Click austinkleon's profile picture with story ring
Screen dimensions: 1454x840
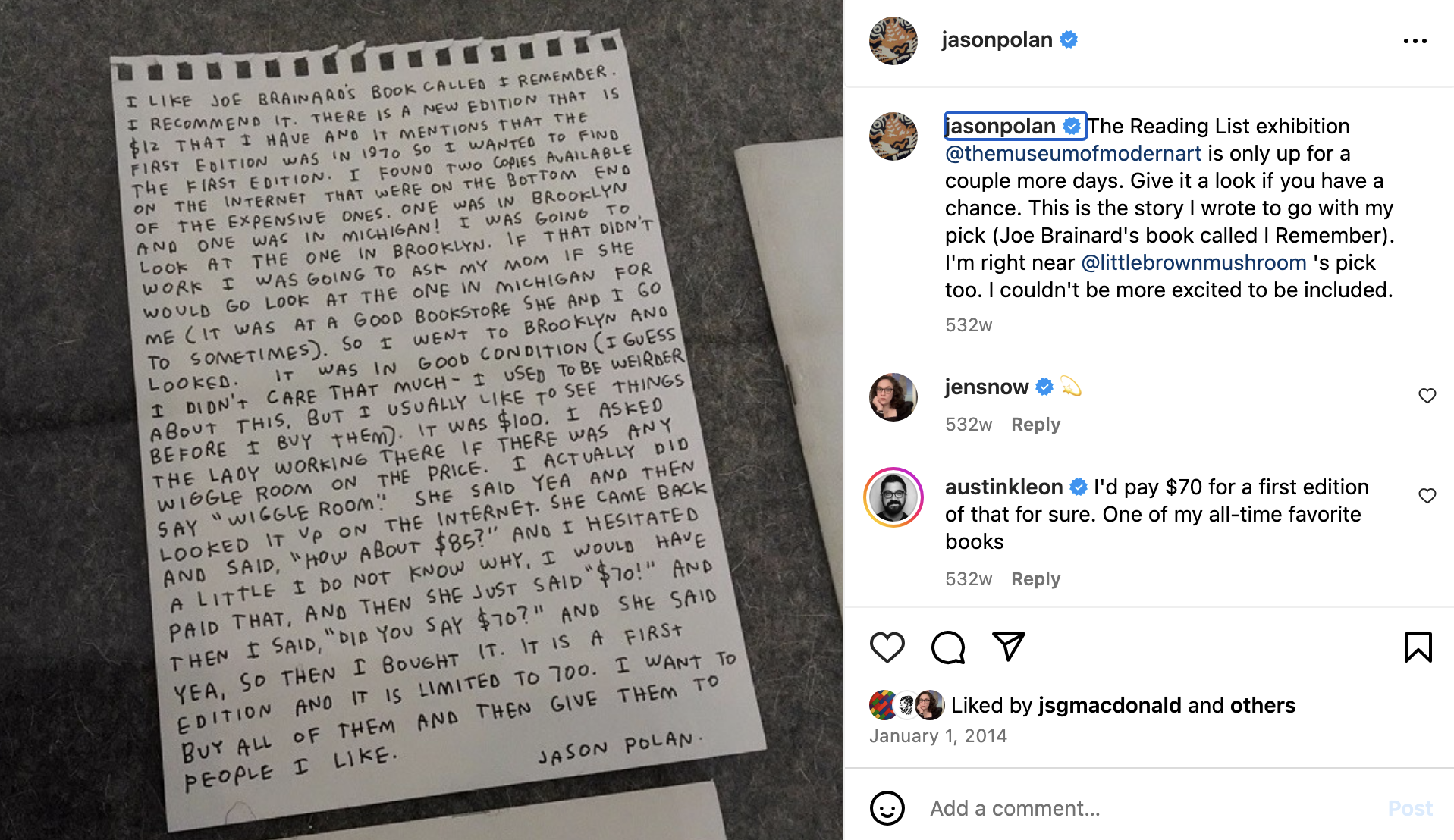[893, 497]
